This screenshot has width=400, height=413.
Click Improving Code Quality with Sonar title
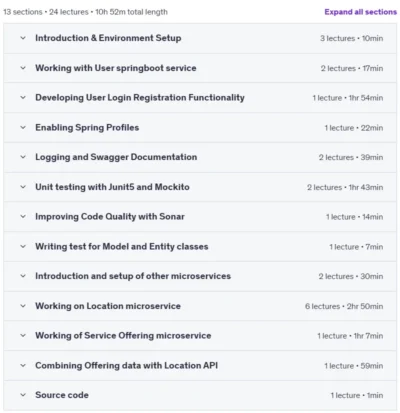[x=110, y=217]
